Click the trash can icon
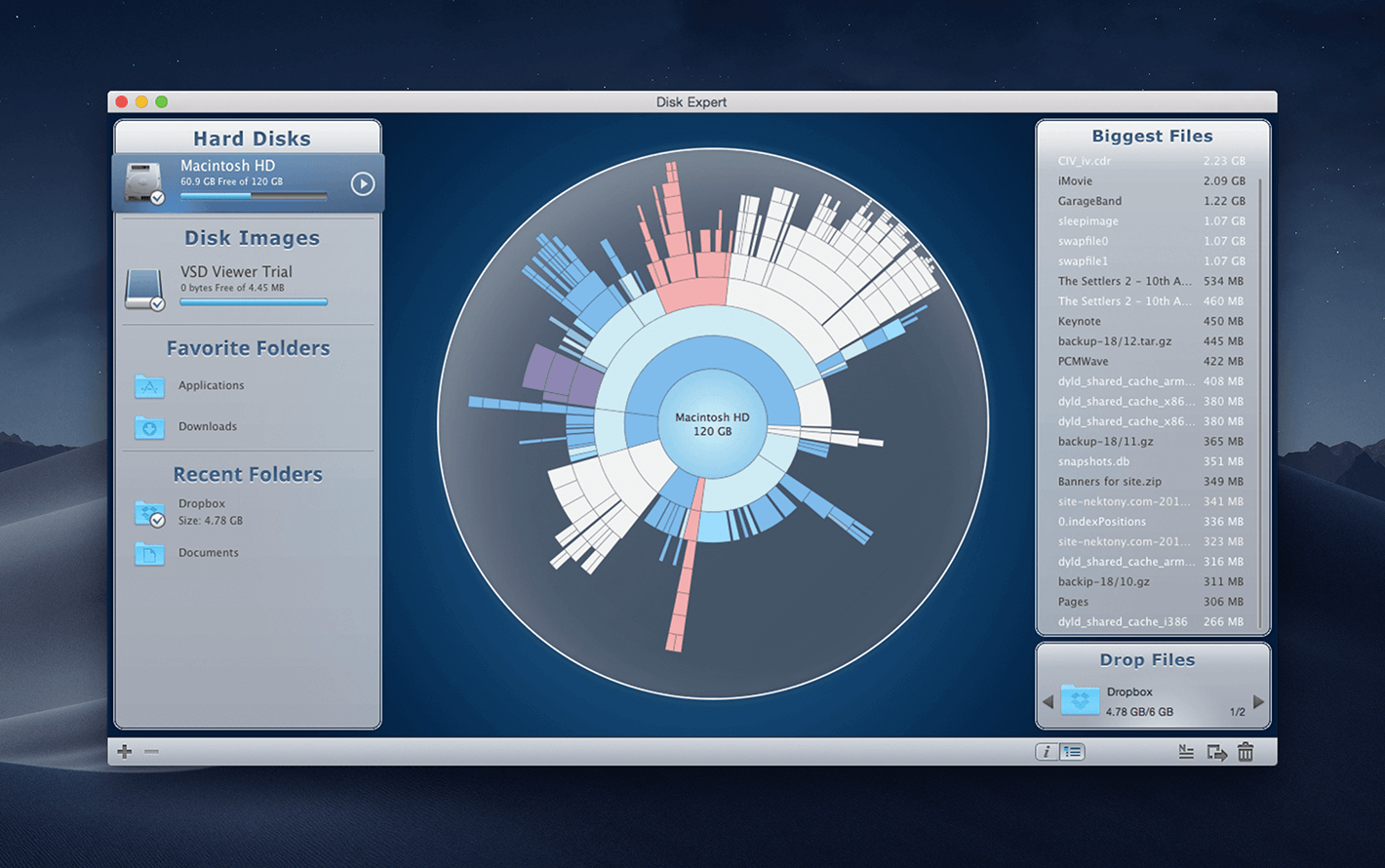 [x=1246, y=751]
